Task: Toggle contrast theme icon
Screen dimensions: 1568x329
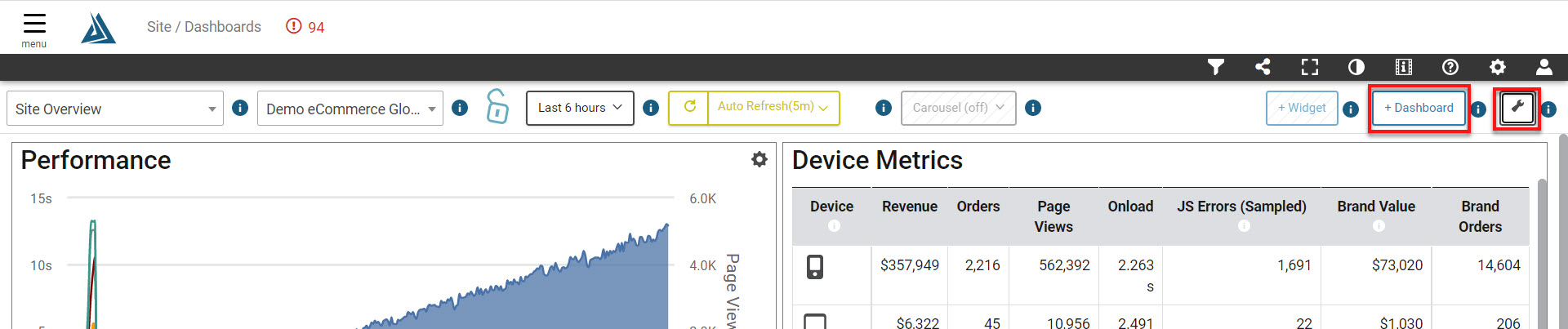Action: tap(1356, 67)
